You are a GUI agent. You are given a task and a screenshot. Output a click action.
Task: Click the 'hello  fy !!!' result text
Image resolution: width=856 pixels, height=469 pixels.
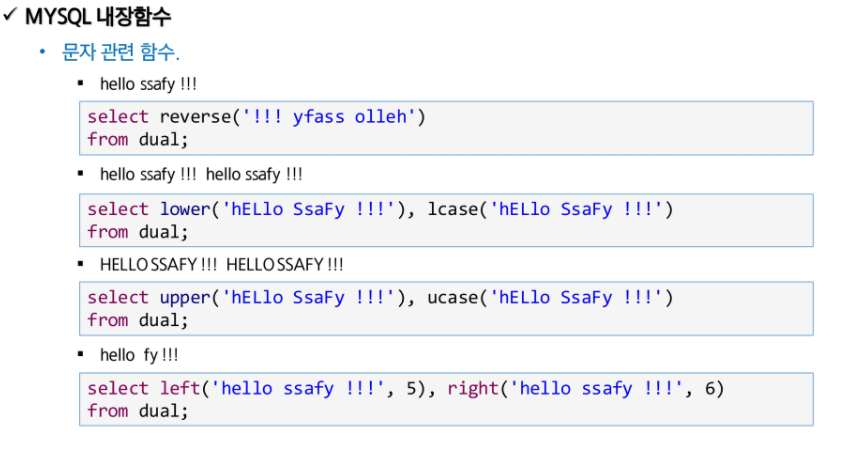click(139, 355)
